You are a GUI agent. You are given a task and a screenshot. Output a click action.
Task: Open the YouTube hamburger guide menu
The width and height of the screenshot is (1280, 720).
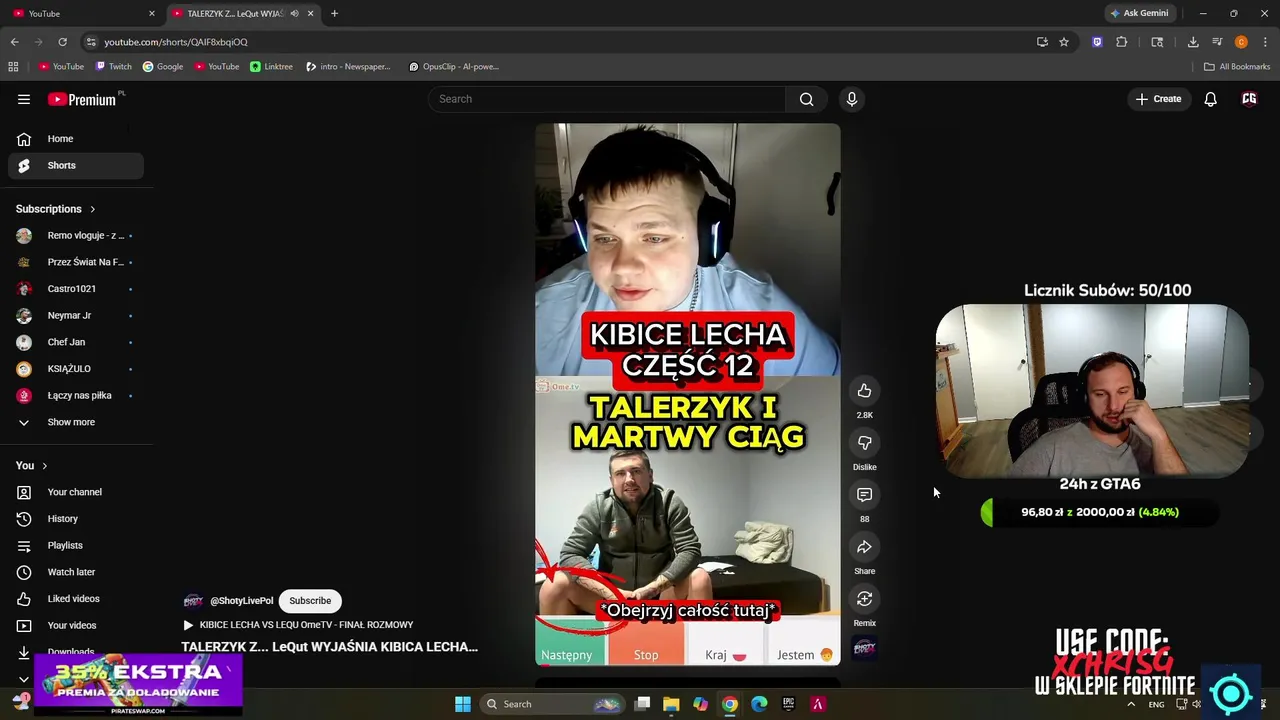(x=24, y=99)
